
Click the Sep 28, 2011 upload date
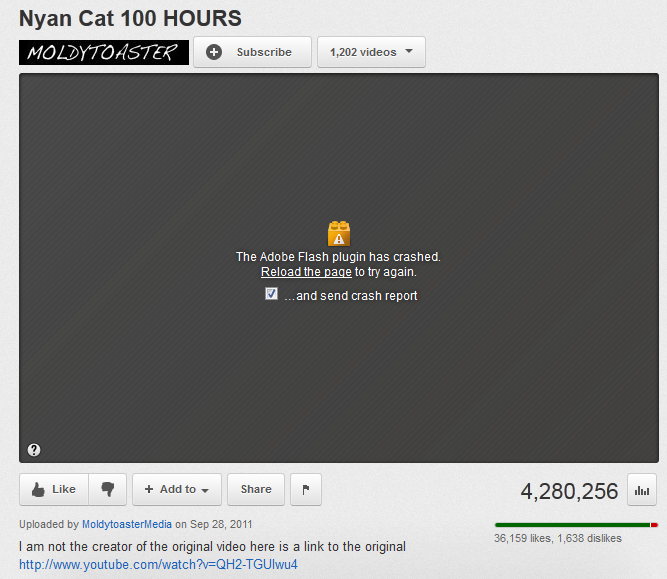point(221,524)
